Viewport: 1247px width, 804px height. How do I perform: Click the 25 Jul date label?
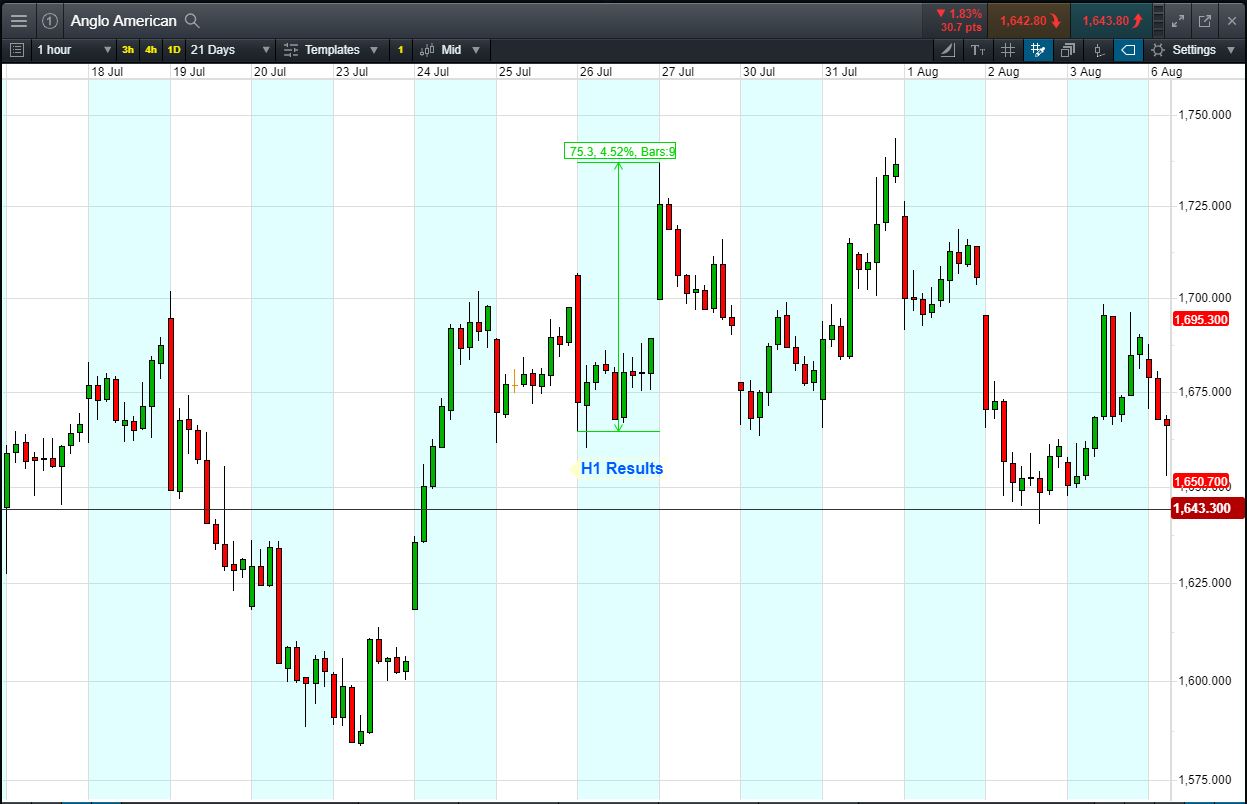pyautogui.click(x=515, y=72)
